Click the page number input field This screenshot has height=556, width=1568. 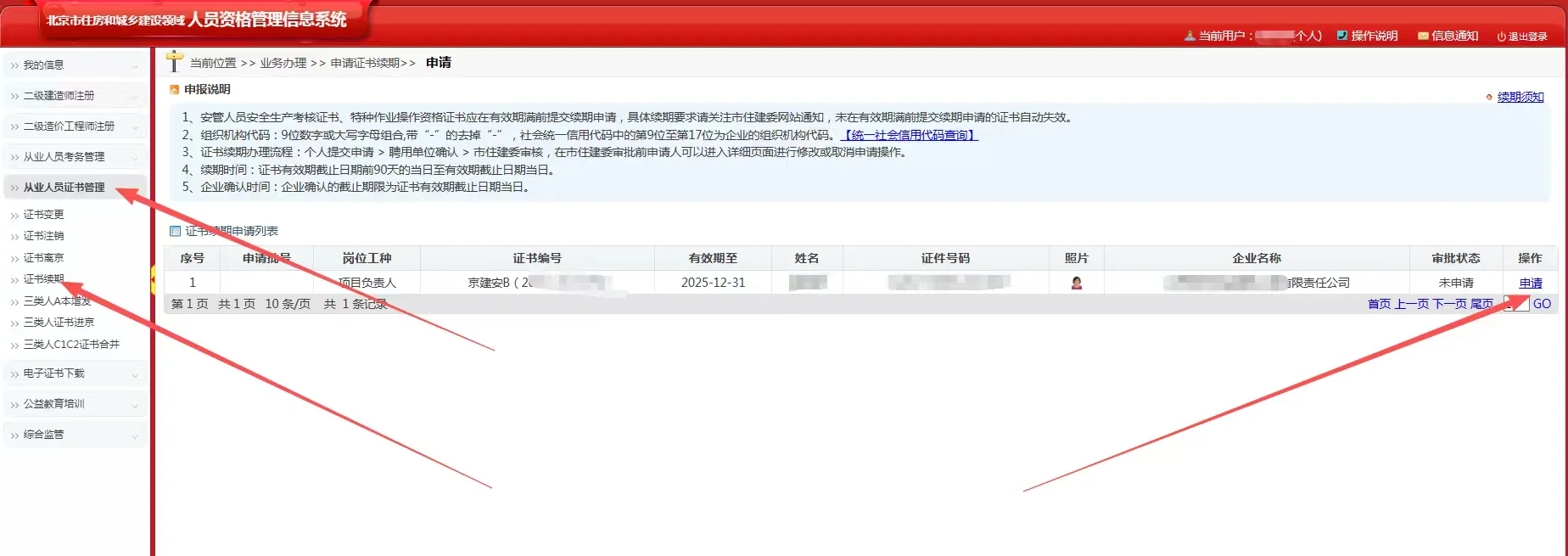point(1516,304)
